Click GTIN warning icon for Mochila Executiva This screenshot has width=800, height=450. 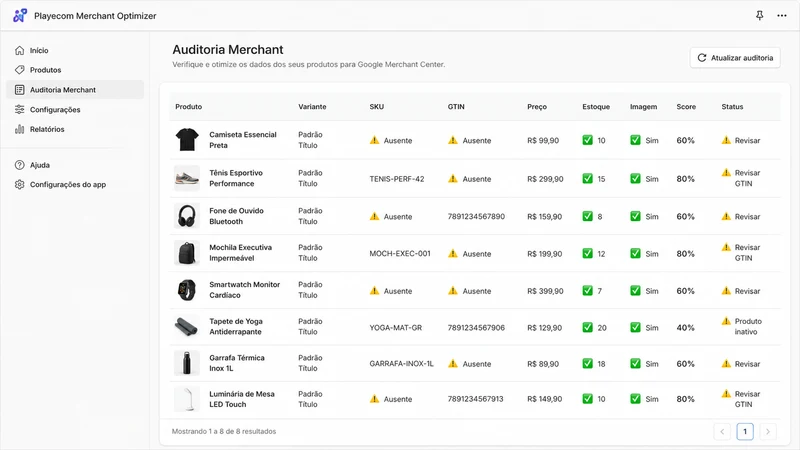pos(453,253)
